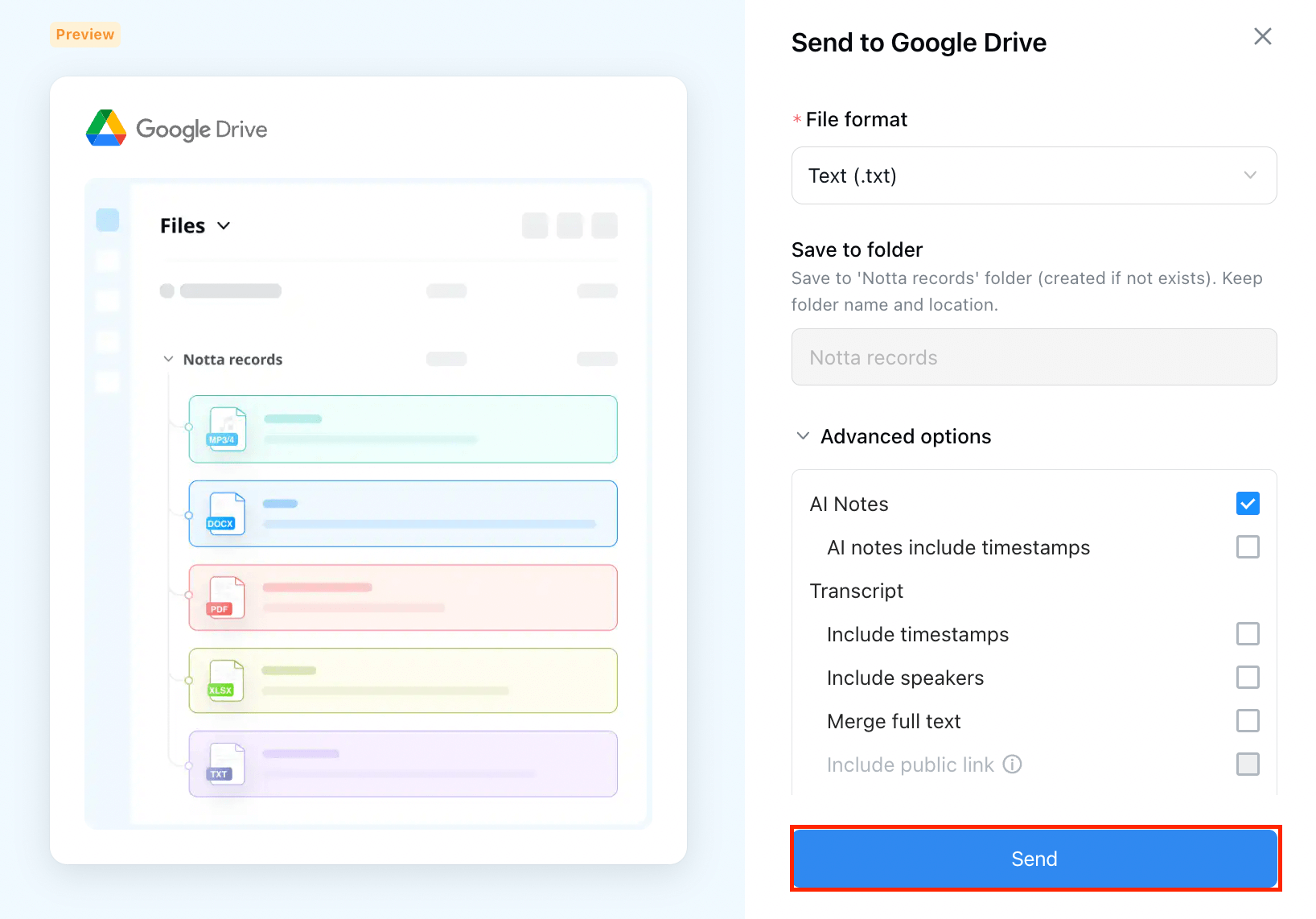This screenshot has width=1316, height=919.
Task: Select the TXT file icon in preview
Action: (x=225, y=764)
